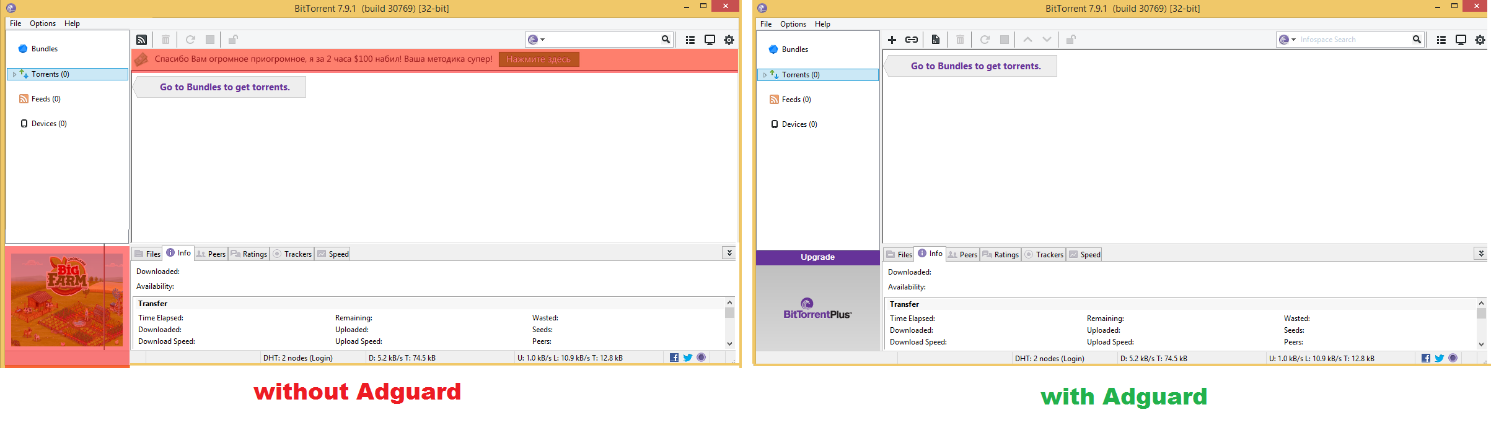Expand Torrents (0) tree arrow in without-Adguard window
This screenshot has height=428, width=1491.
13,74
